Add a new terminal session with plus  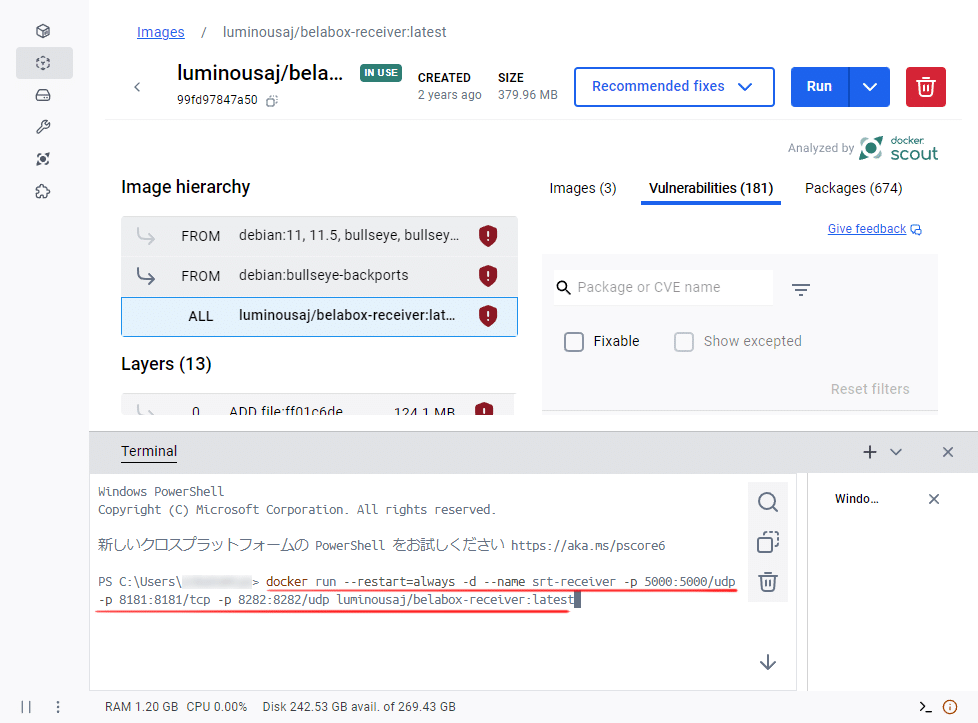pyautogui.click(x=869, y=452)
